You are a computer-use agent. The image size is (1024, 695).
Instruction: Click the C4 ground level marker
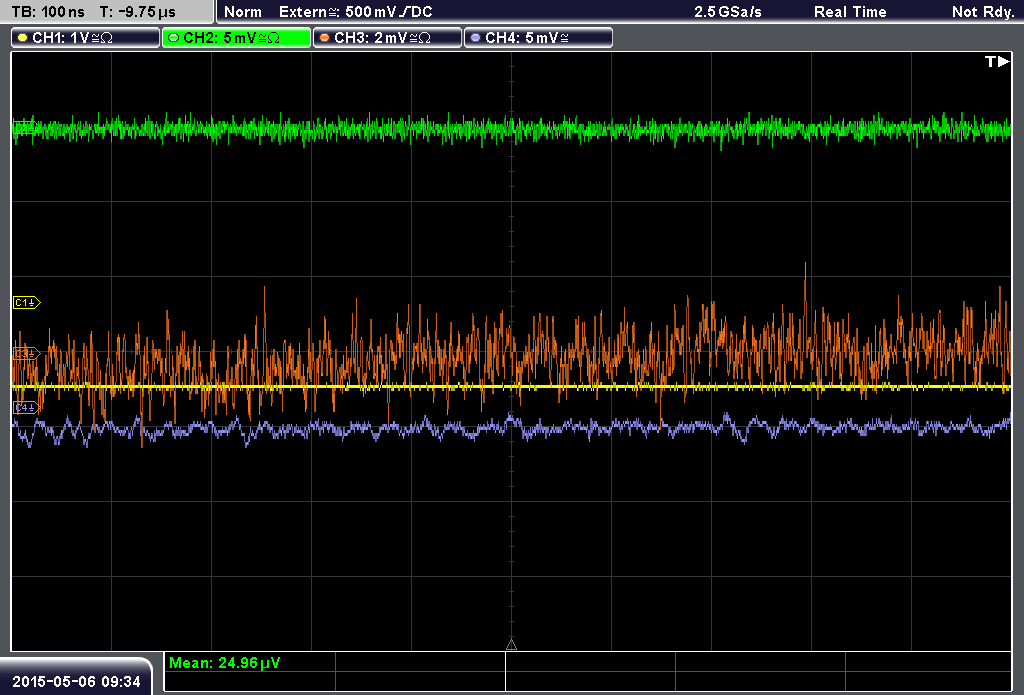click(x=27, y=408)
